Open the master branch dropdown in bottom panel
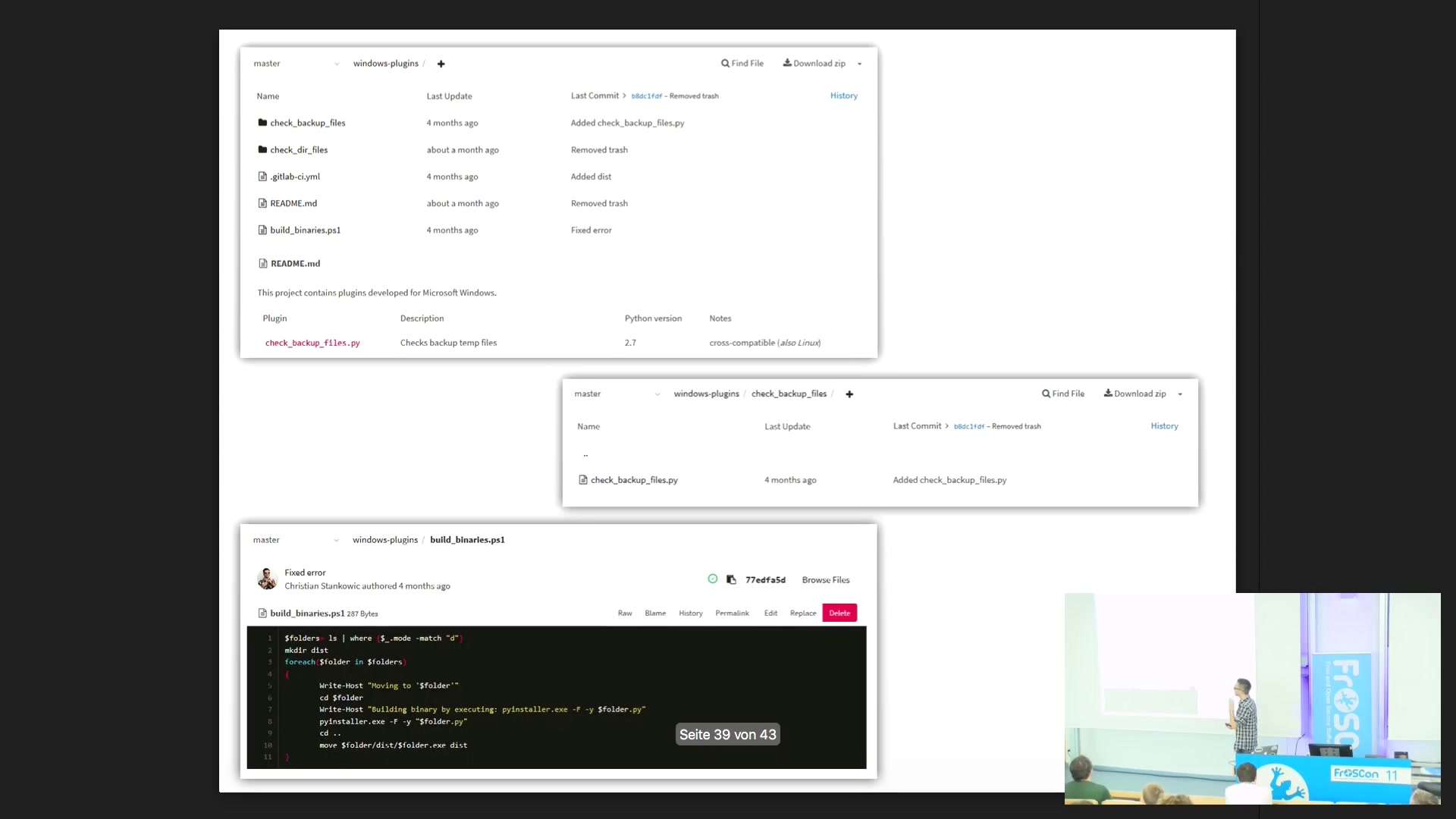 (x=296, y=540)
